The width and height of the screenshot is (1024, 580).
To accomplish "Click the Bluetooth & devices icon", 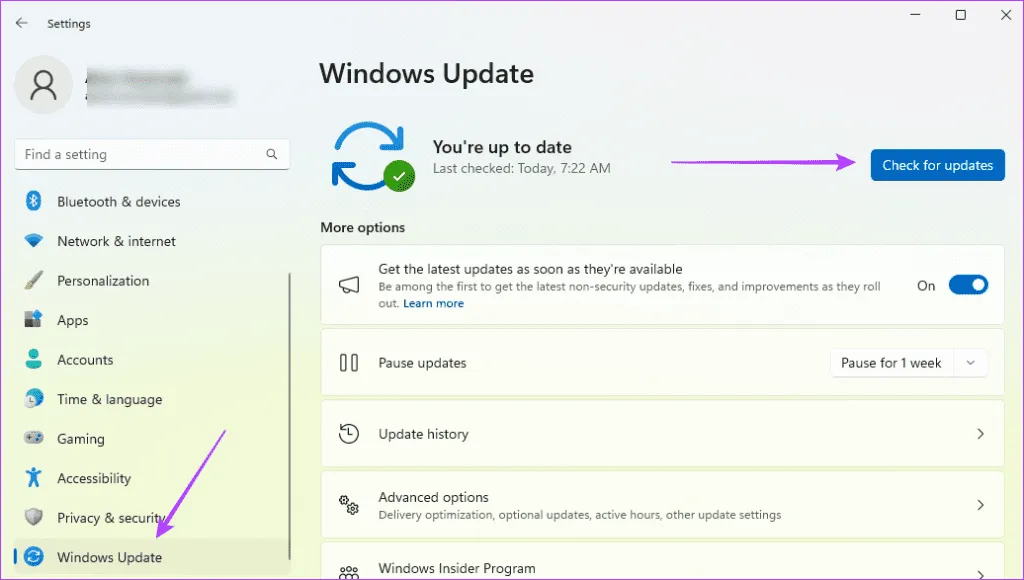I will click(34, 202).
